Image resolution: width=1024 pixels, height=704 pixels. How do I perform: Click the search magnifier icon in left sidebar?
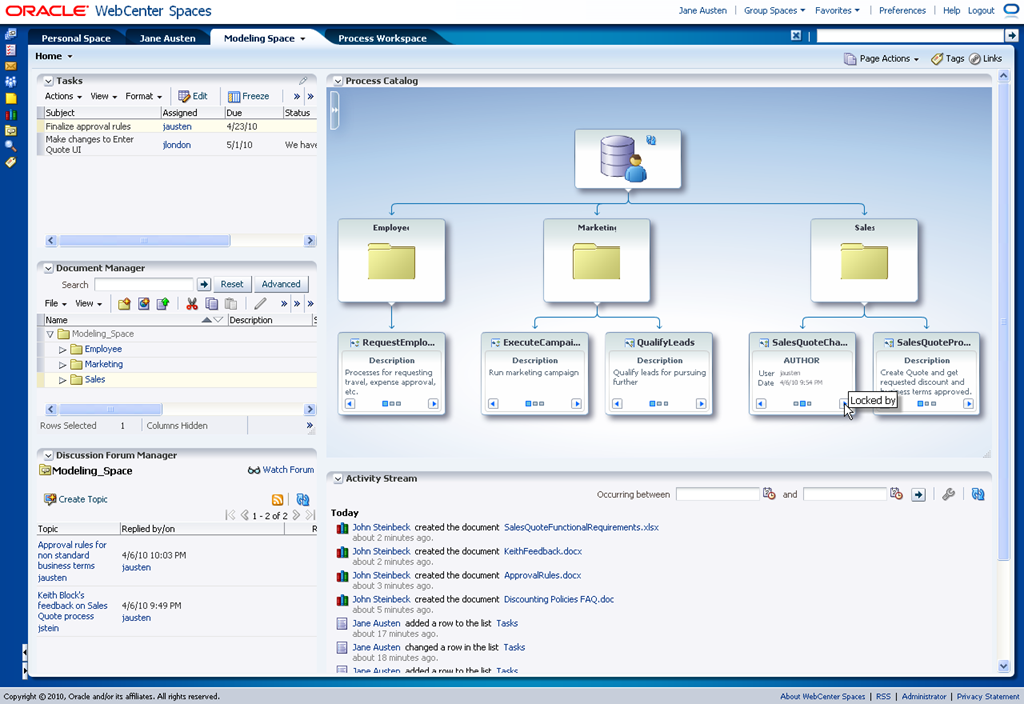pyautogui.click(x=10, y=146)
